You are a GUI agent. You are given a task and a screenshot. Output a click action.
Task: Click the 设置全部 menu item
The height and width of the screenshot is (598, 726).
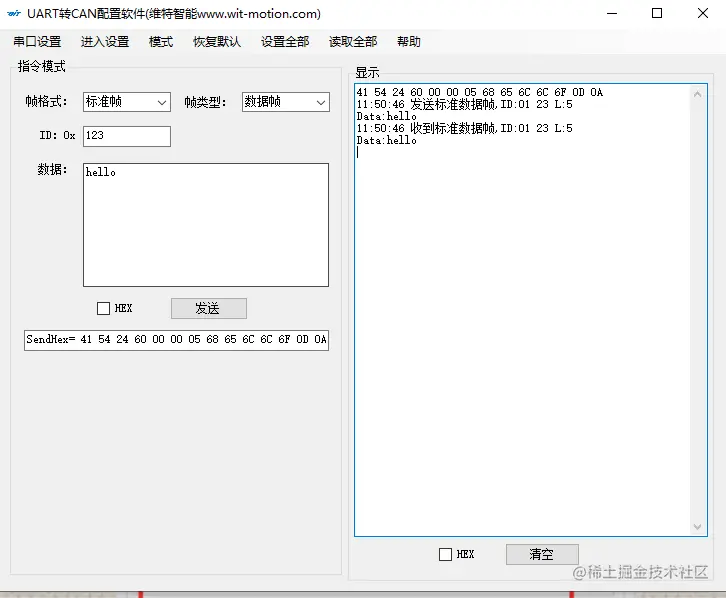[285, 42]
